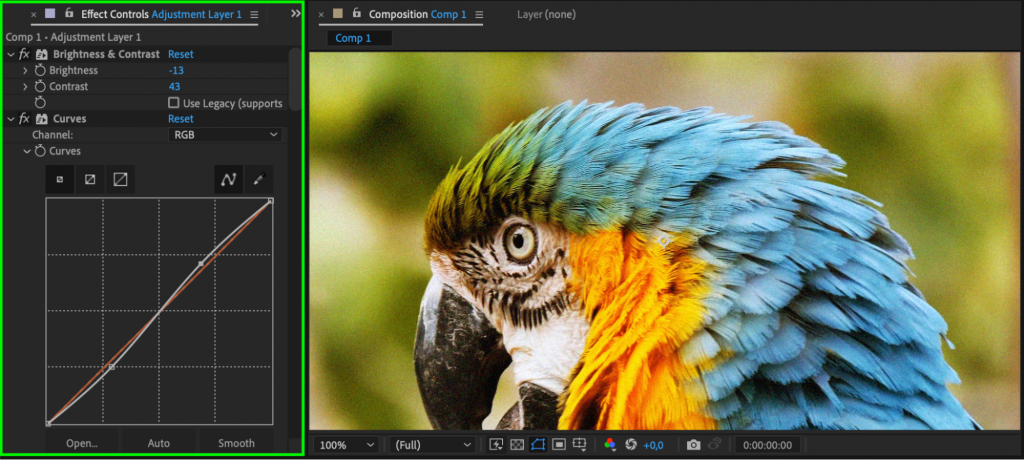Open the Channel RGB dropdown
Screen dimensions: 1024x460
click(225, 134)
